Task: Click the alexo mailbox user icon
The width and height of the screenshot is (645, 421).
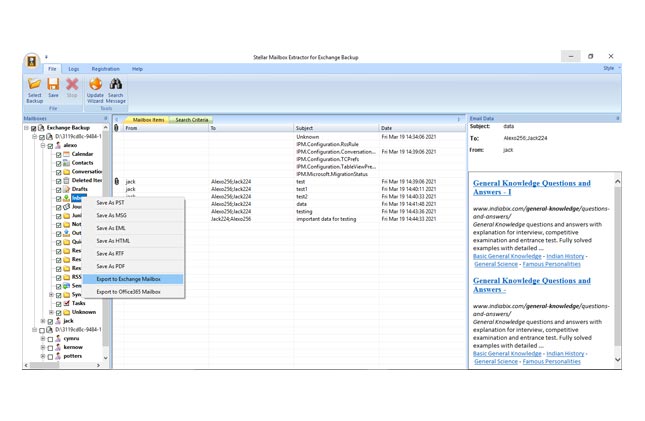Action: [58, 145]
